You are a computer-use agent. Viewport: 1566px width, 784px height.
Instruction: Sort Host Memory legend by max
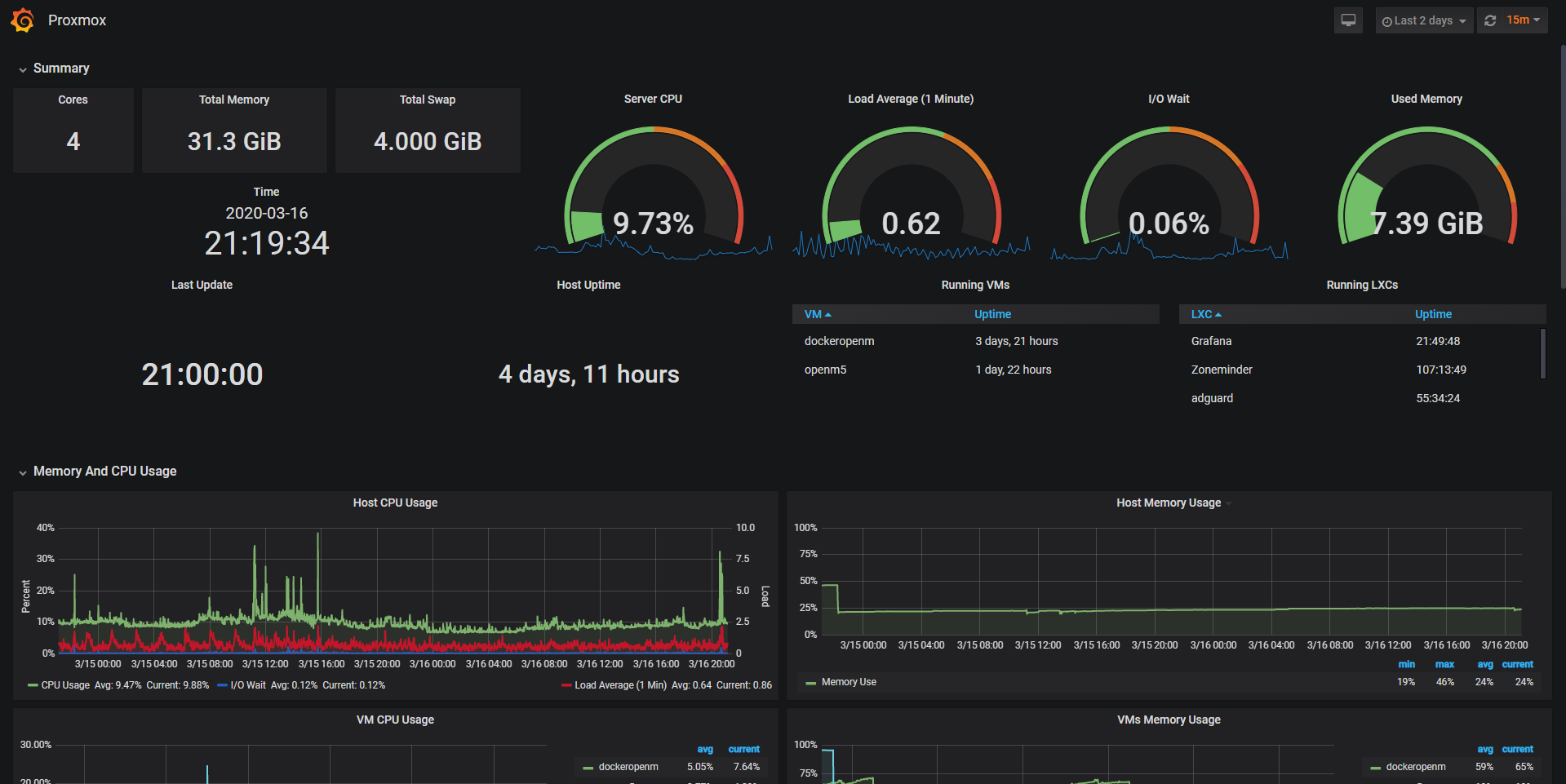[1444, 664]
